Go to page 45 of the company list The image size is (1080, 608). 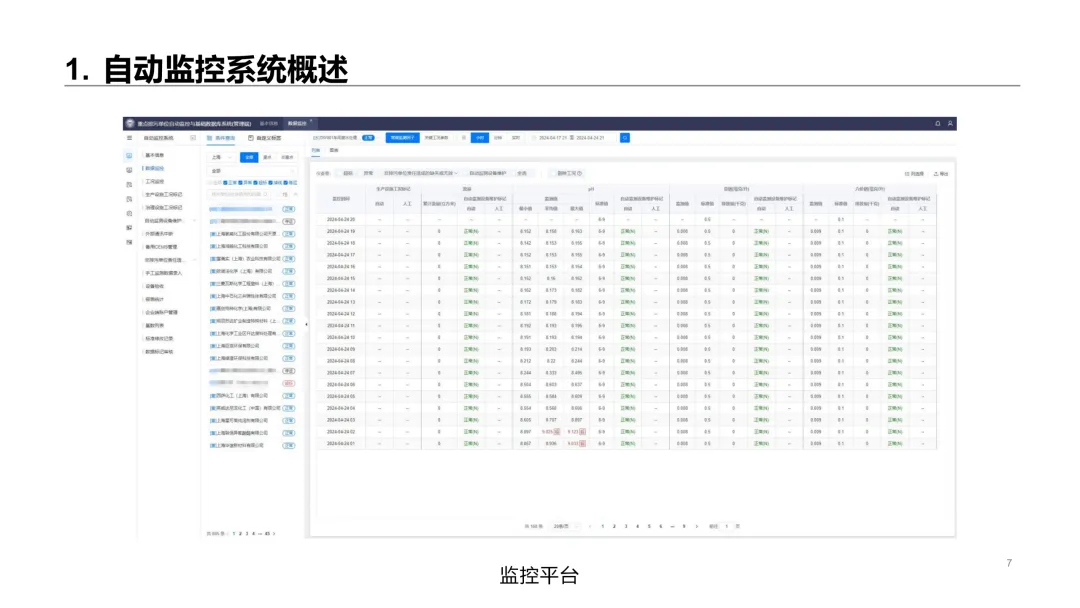tap(267, 534)
